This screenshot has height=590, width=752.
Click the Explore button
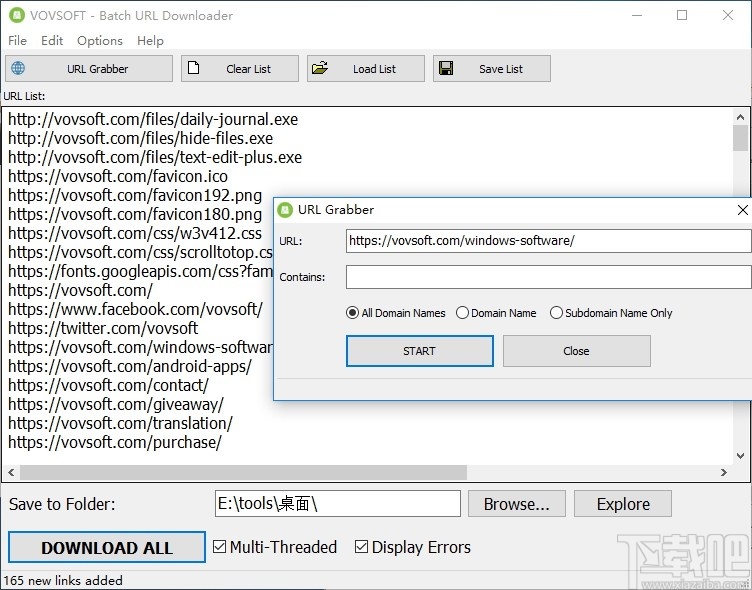[x=623, y=504]
